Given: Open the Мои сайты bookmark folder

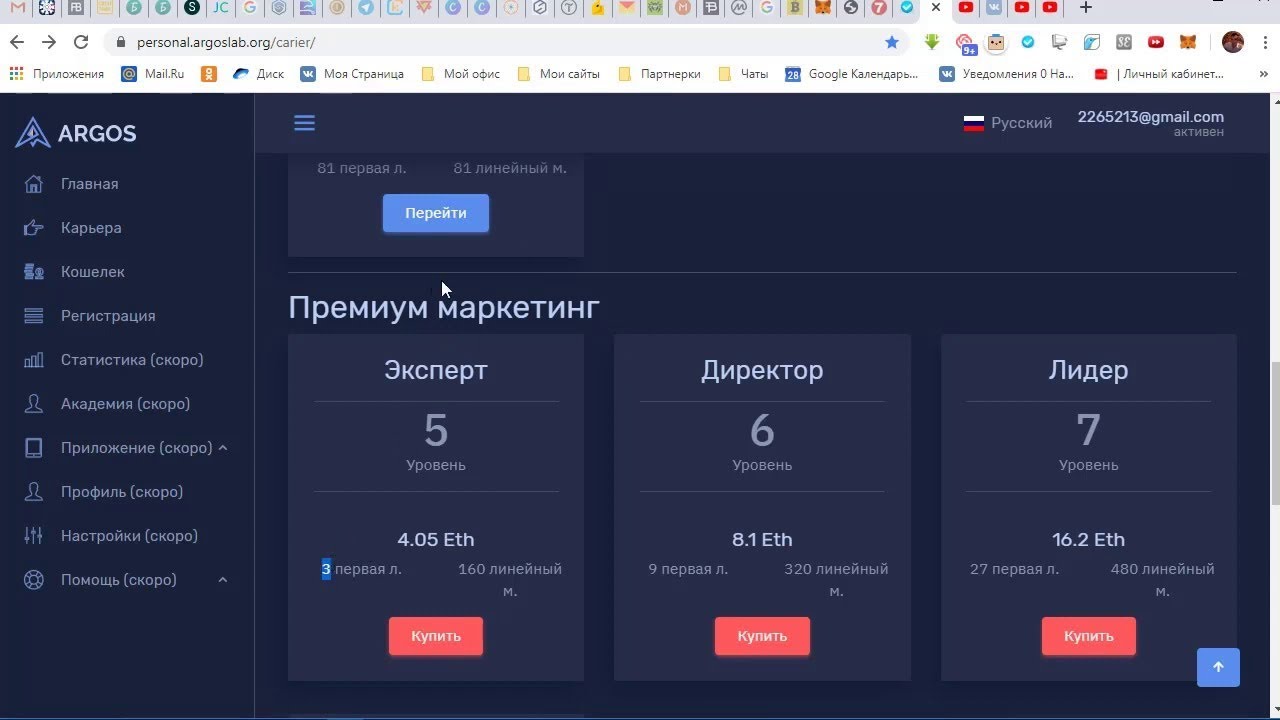Looking at the screenshot, I should tap(558, 74).
